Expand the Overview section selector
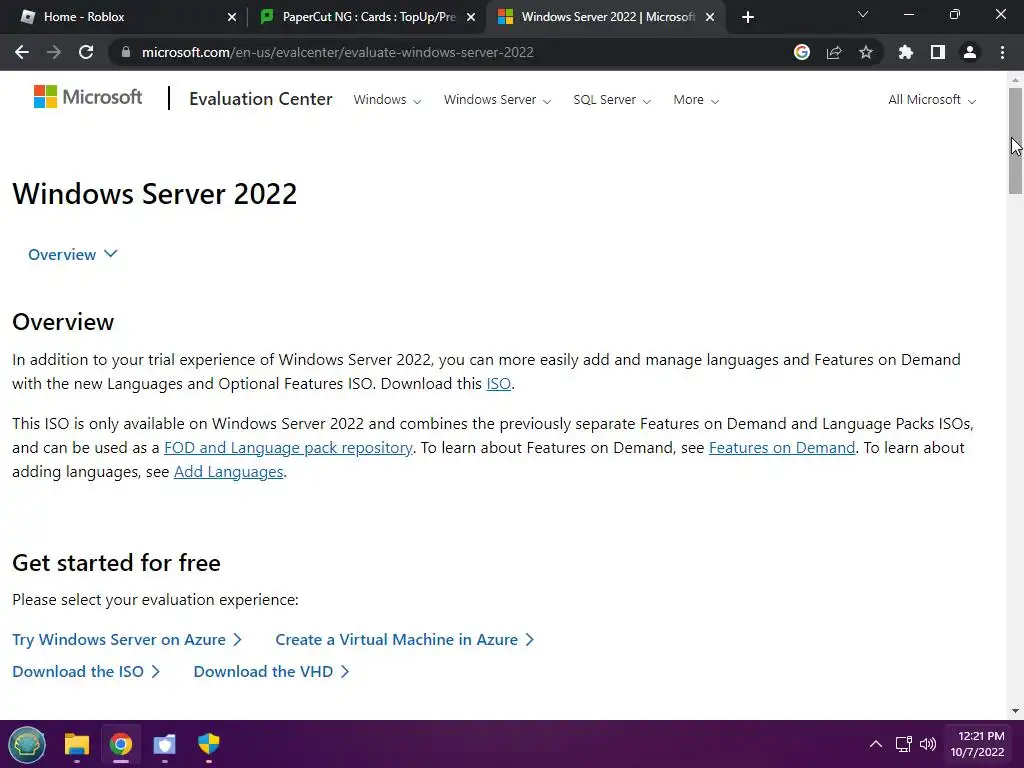Viewport: 1024px width, 768px height. (72, 254)
